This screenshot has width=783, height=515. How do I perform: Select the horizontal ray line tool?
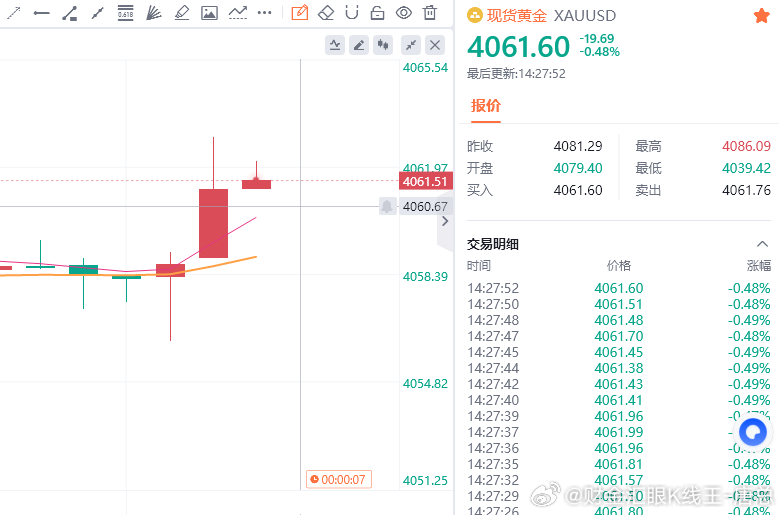point(41,13)
